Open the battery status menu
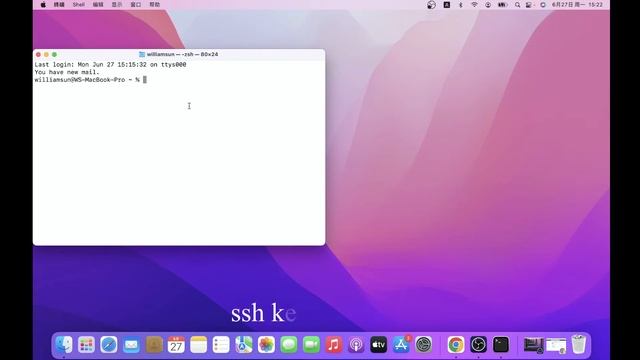 click(502, 4)
